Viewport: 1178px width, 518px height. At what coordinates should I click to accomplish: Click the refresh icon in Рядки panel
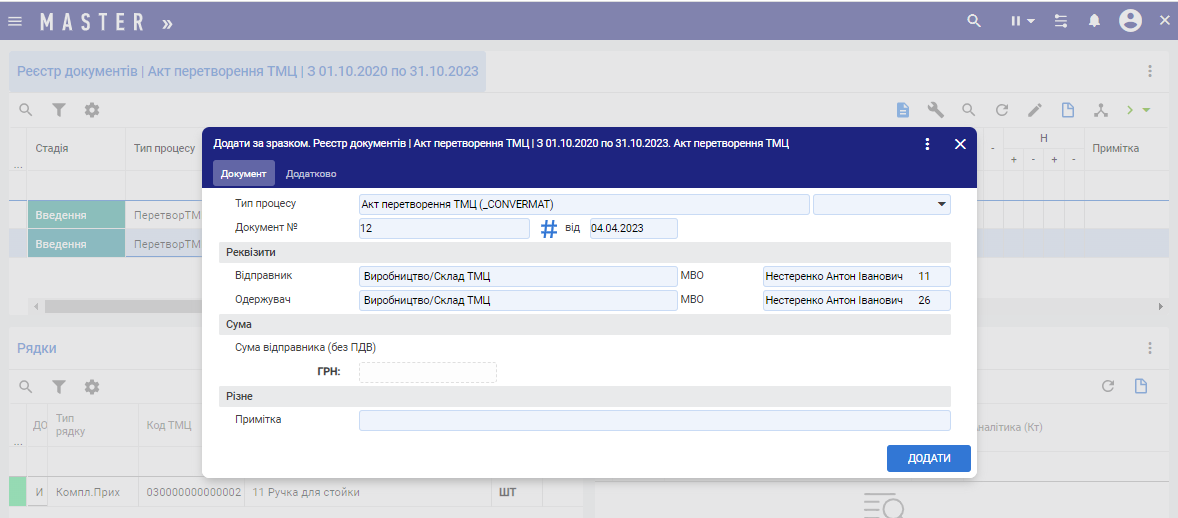tap(1107, 386)
